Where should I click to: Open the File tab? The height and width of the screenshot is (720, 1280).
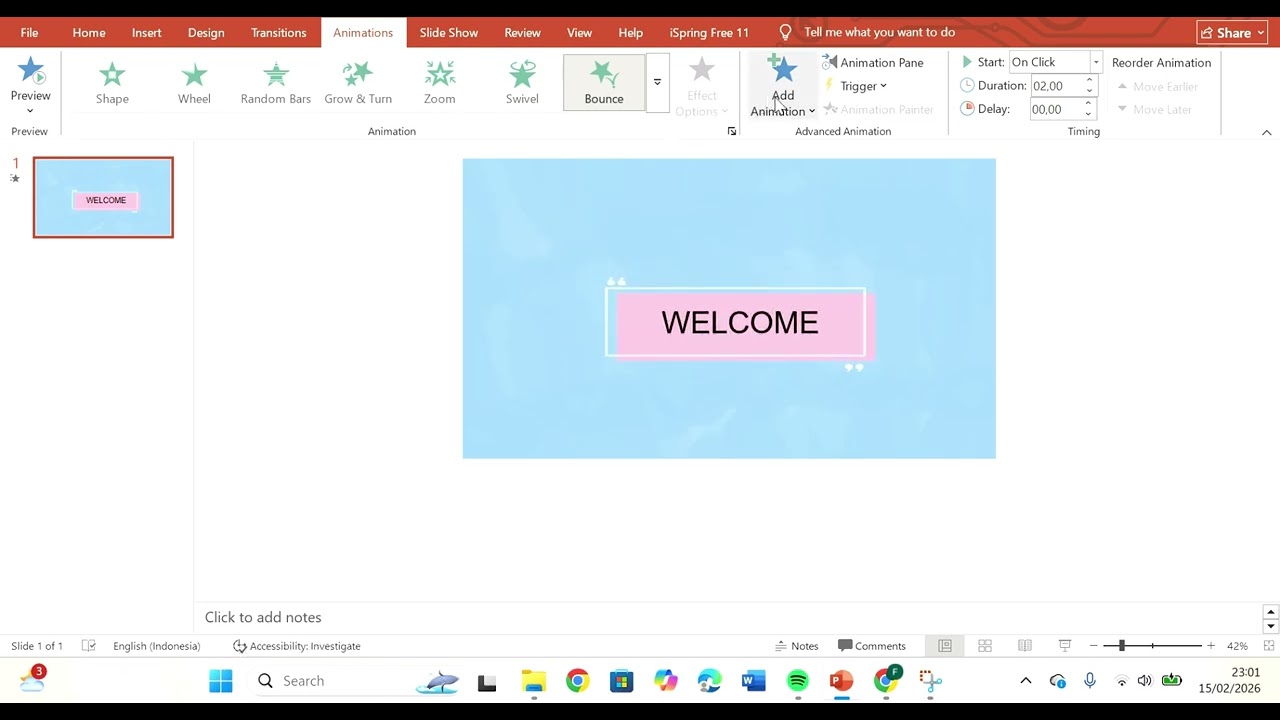[29, 33]
